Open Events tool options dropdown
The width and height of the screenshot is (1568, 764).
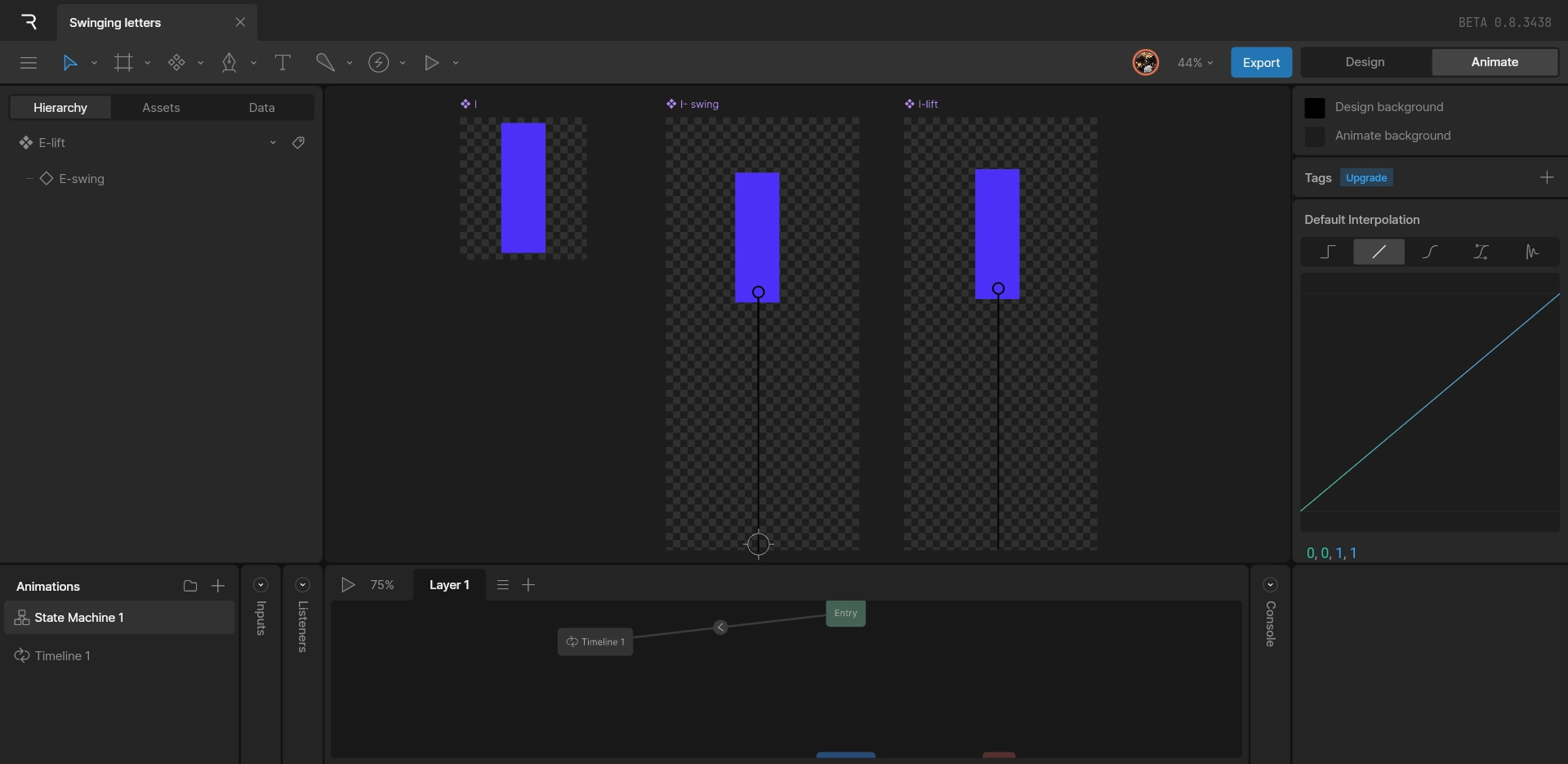pos(403,63)
